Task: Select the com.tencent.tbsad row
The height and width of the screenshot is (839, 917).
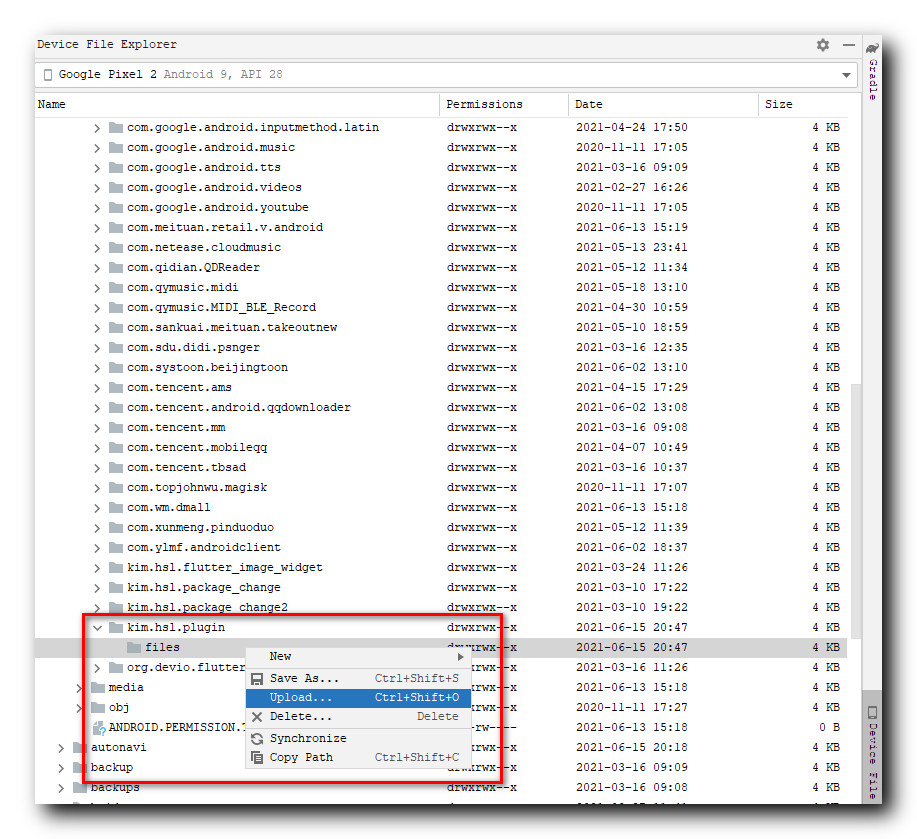Action: [440, 467]
